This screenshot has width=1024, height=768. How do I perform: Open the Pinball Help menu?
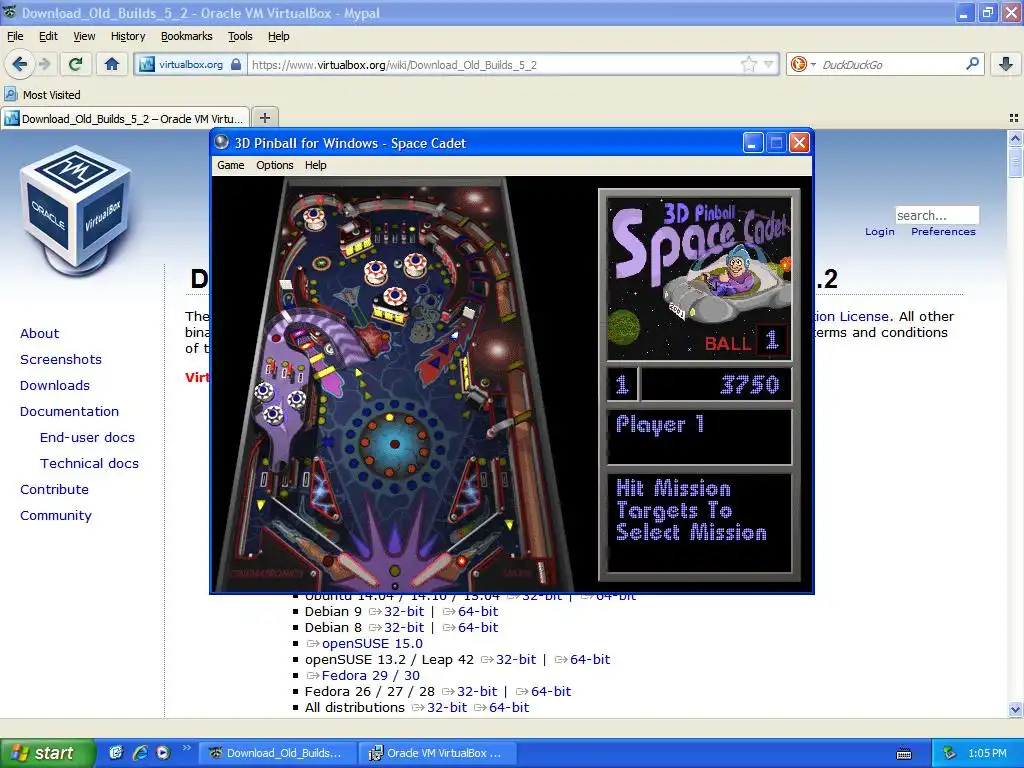click(x=315, y=165)
